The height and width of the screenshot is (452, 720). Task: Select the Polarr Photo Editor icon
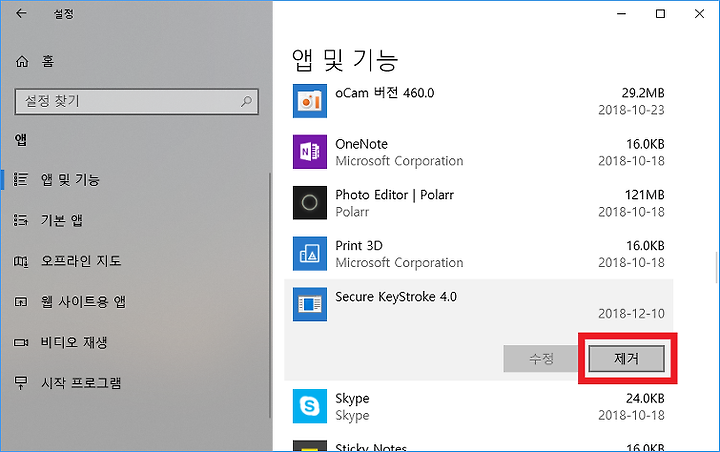[x=310, y=203]
